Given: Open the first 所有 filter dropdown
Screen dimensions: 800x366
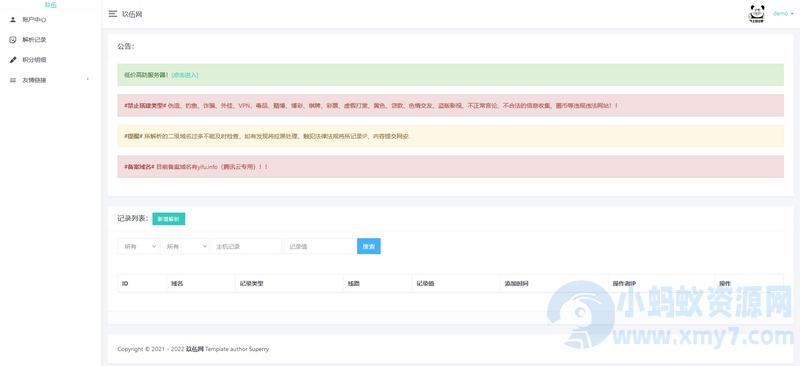Looking at the screenshot, I should click(138, 246).
